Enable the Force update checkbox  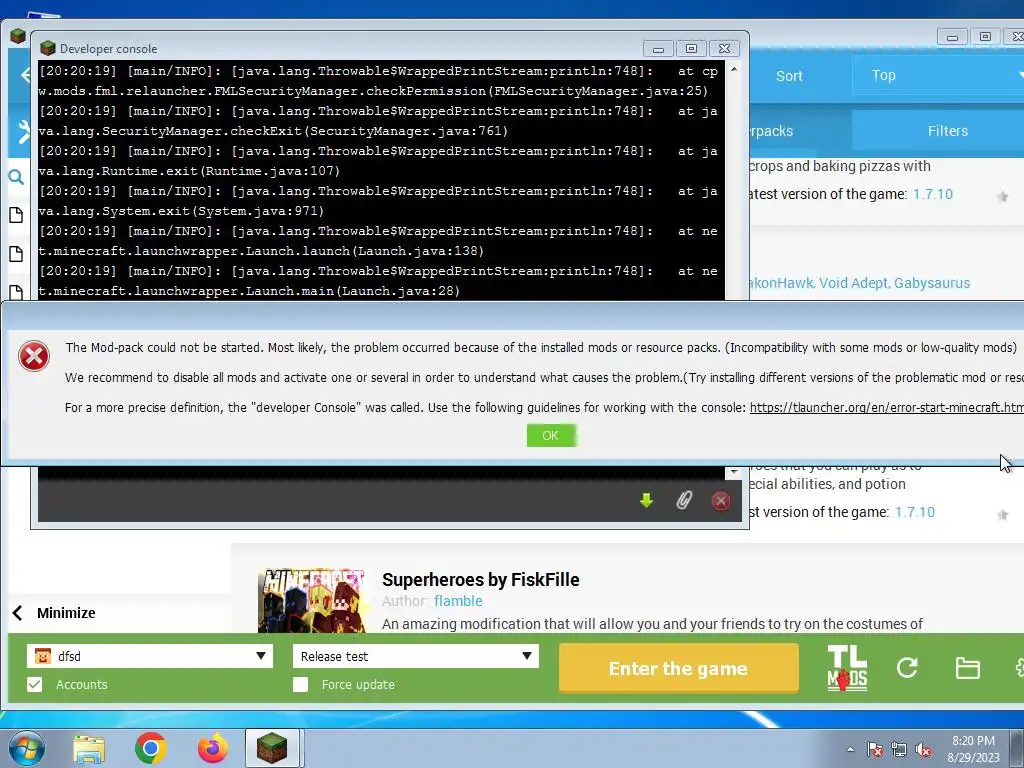(300, 684)
